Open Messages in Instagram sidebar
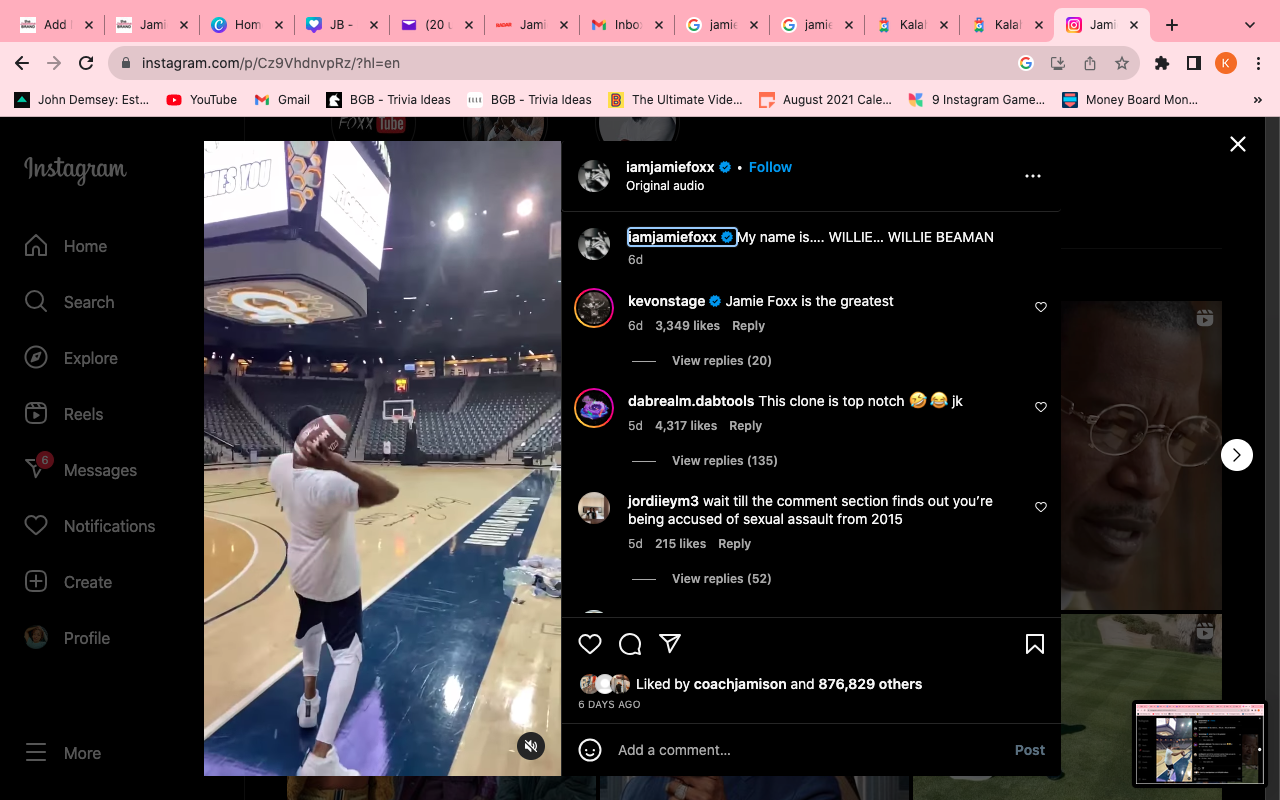 [x=81, y=470]
